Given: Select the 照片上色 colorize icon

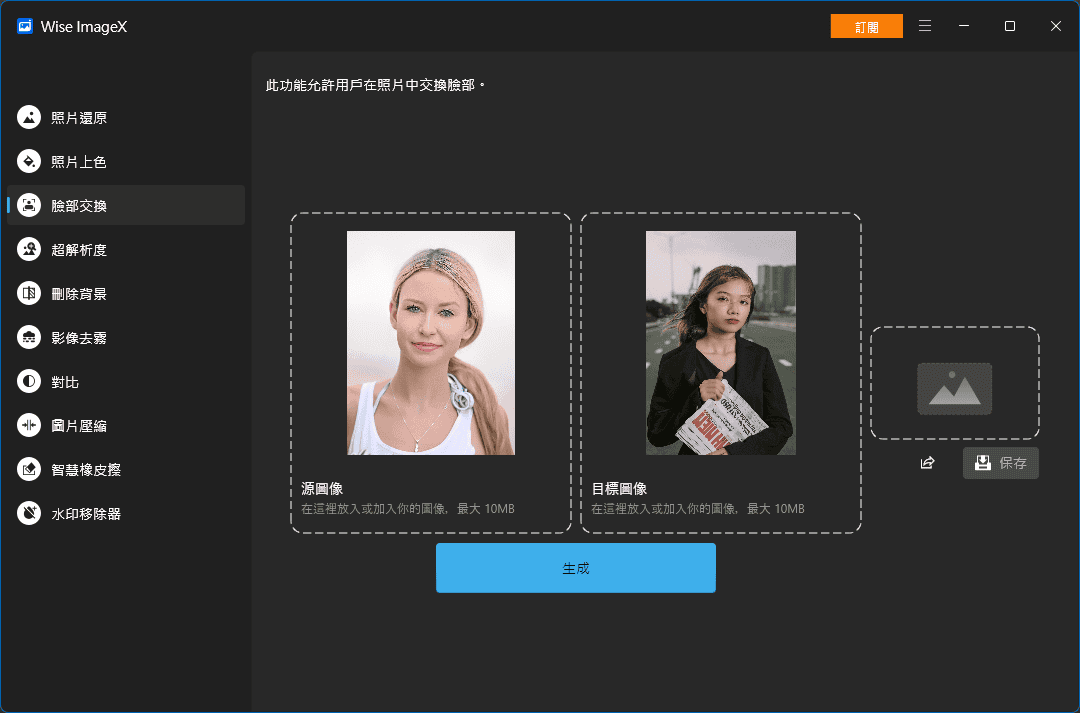Looking at the screenshot, I should click(29, 162).
